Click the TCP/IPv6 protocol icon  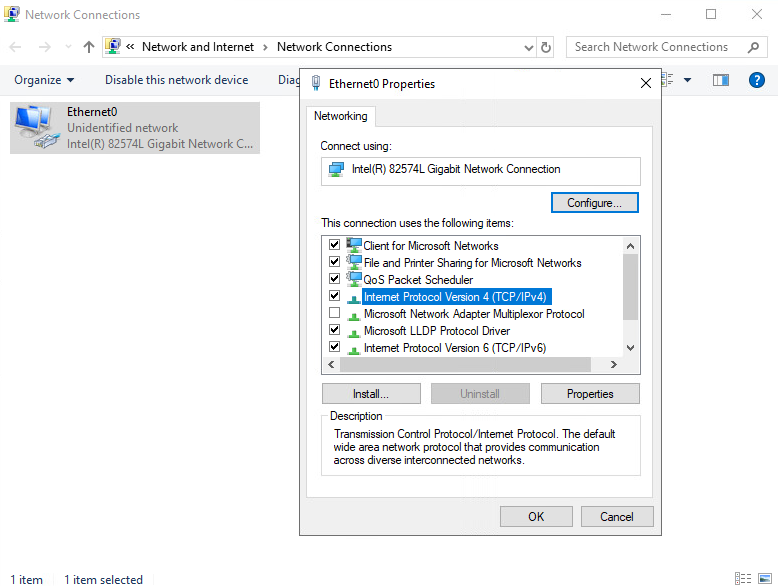point(354,349)
